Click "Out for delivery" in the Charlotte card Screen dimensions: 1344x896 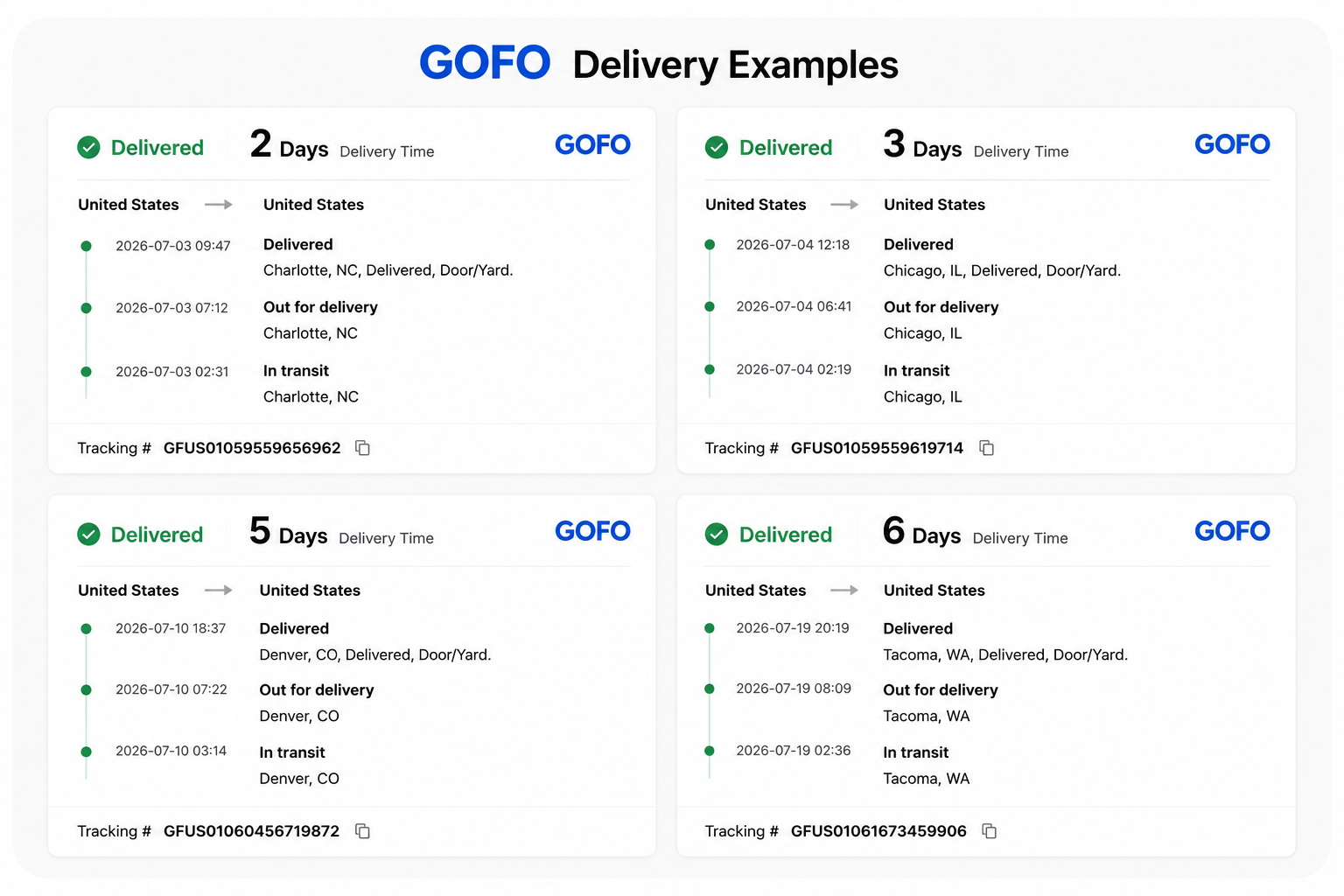click(x=320, y=307)
